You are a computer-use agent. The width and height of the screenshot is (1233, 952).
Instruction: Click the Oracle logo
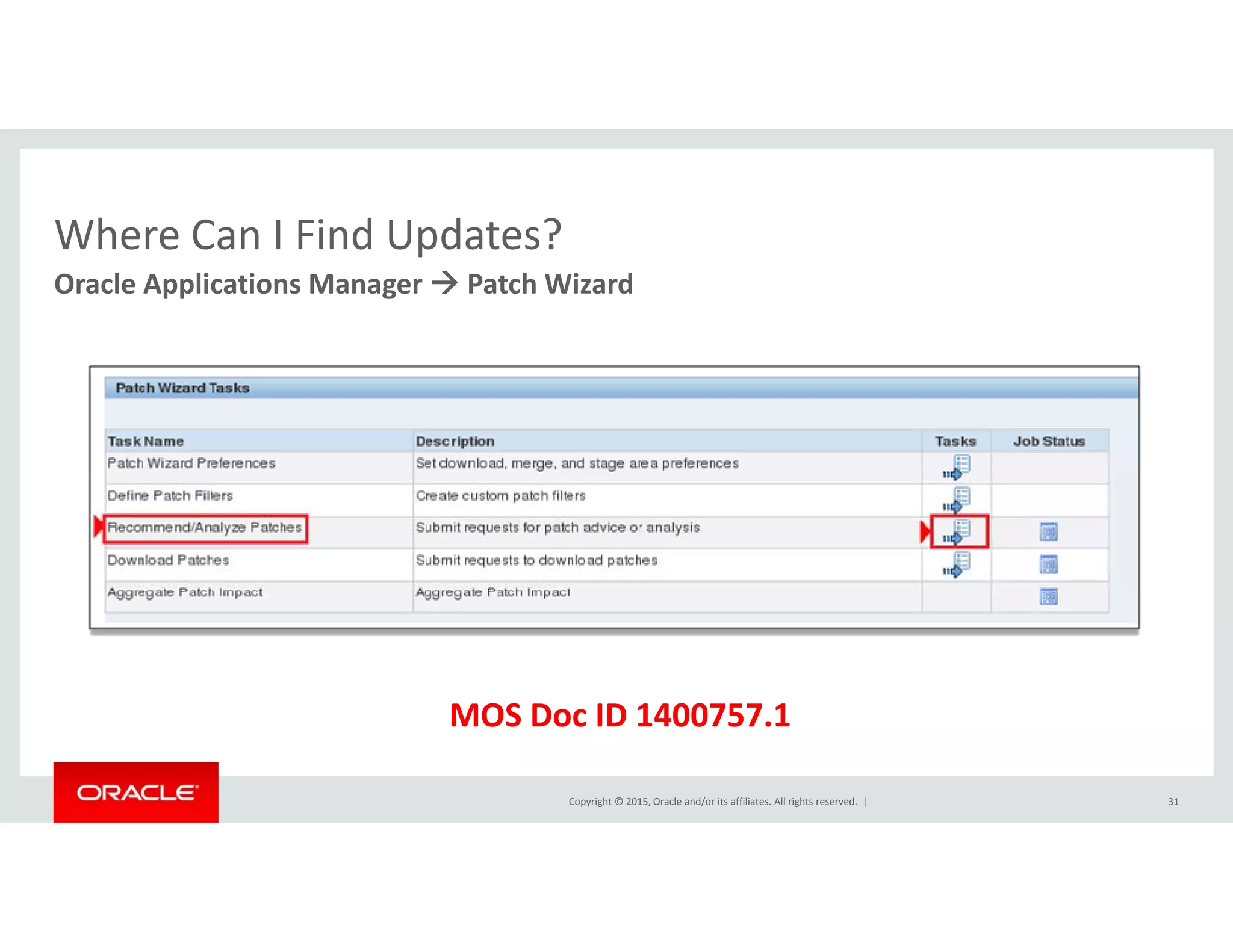tap(136, 792)
